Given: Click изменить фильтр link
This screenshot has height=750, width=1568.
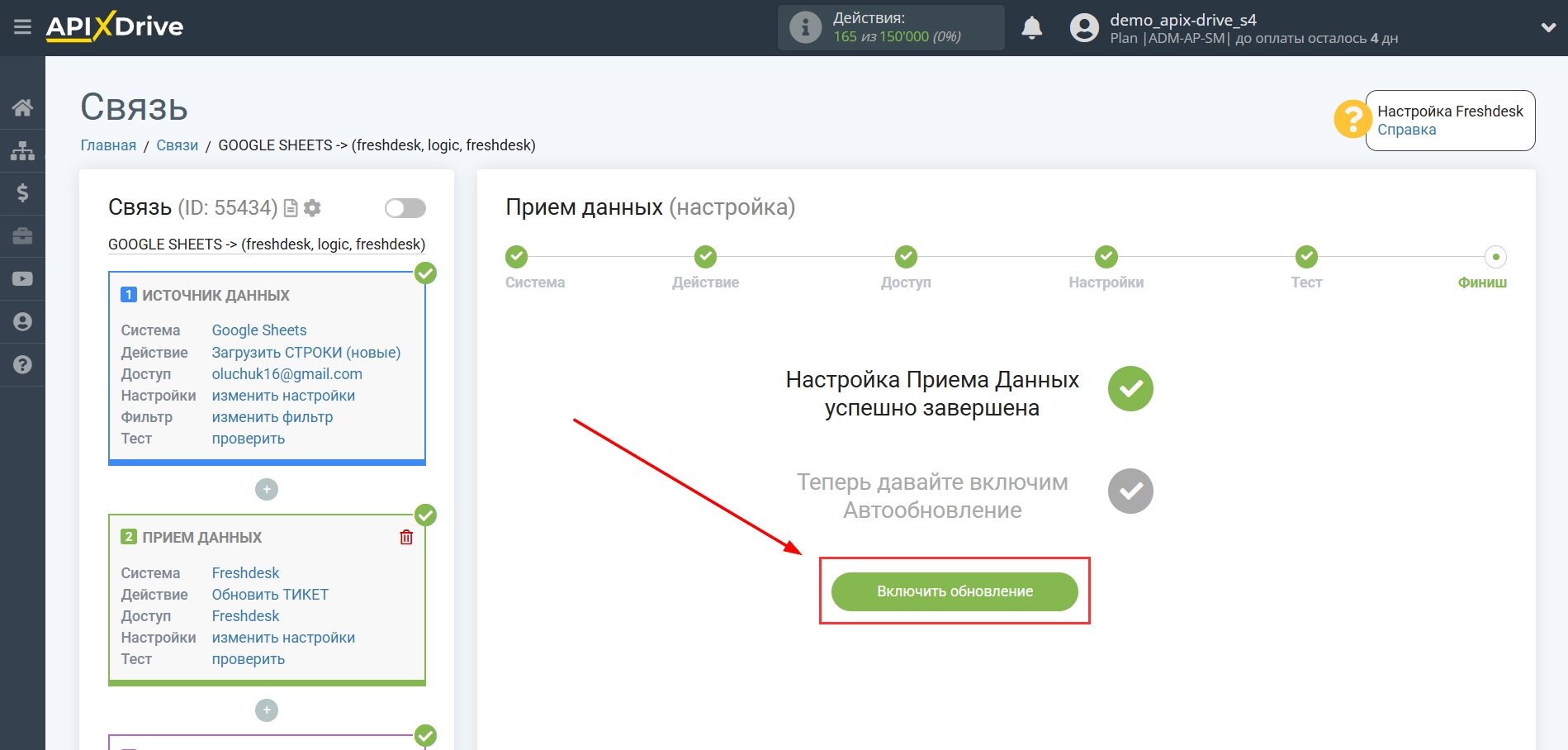Looking at the screenshot, I should [272, 417].
